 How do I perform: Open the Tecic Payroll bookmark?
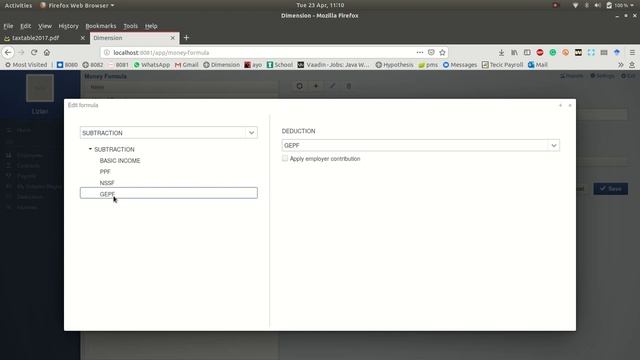(502, 64)
